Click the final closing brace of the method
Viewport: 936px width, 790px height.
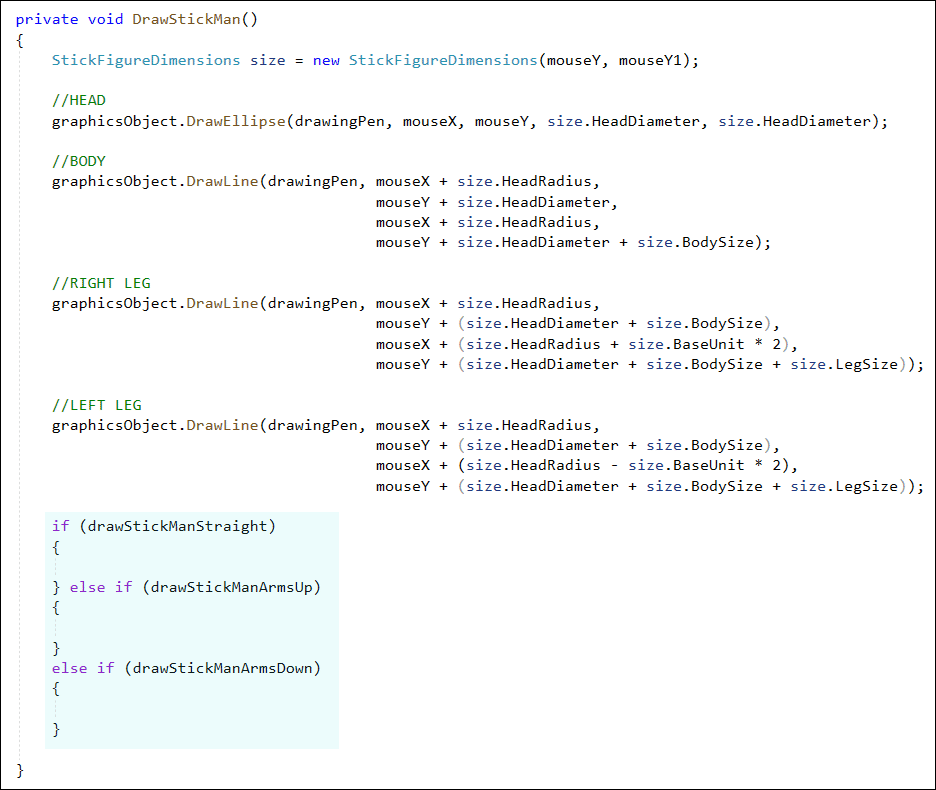tap(20, 770)
